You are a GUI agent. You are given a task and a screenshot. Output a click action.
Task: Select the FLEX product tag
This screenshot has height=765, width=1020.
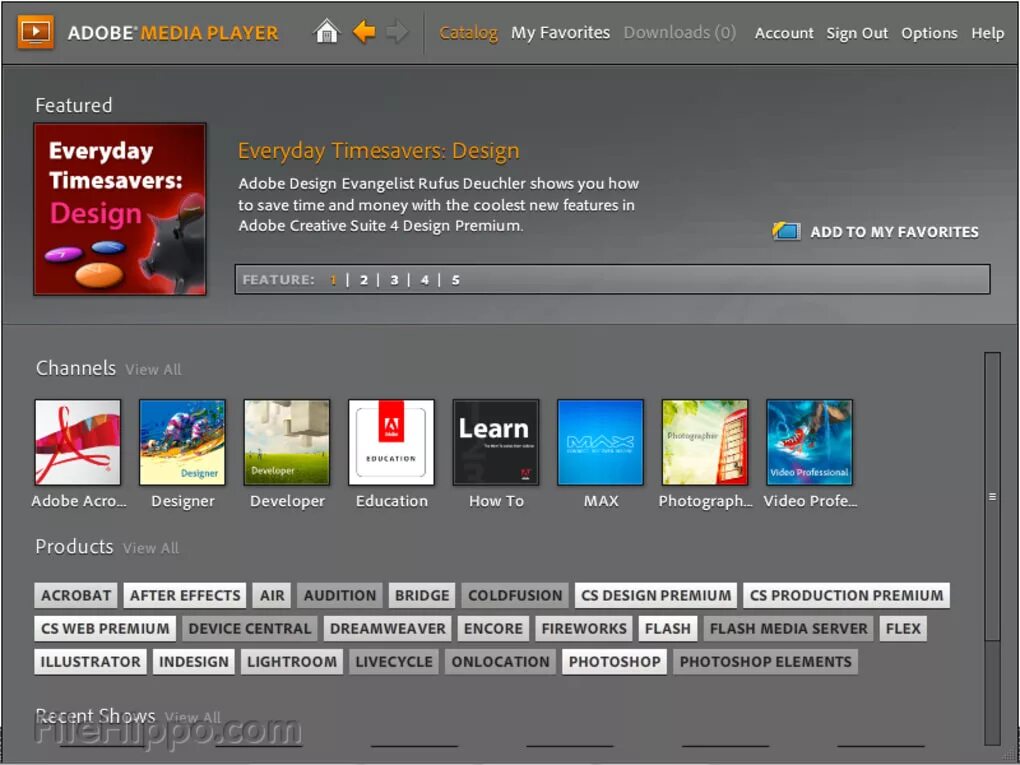903,628
